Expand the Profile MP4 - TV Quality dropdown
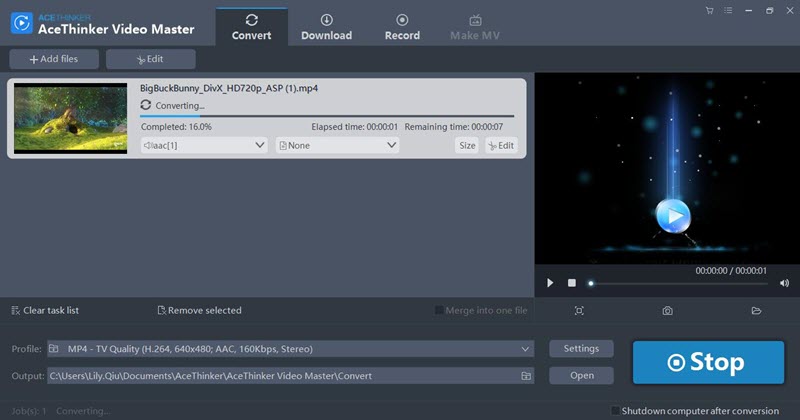This screenshot has width=800, height=420. (526, 349)
